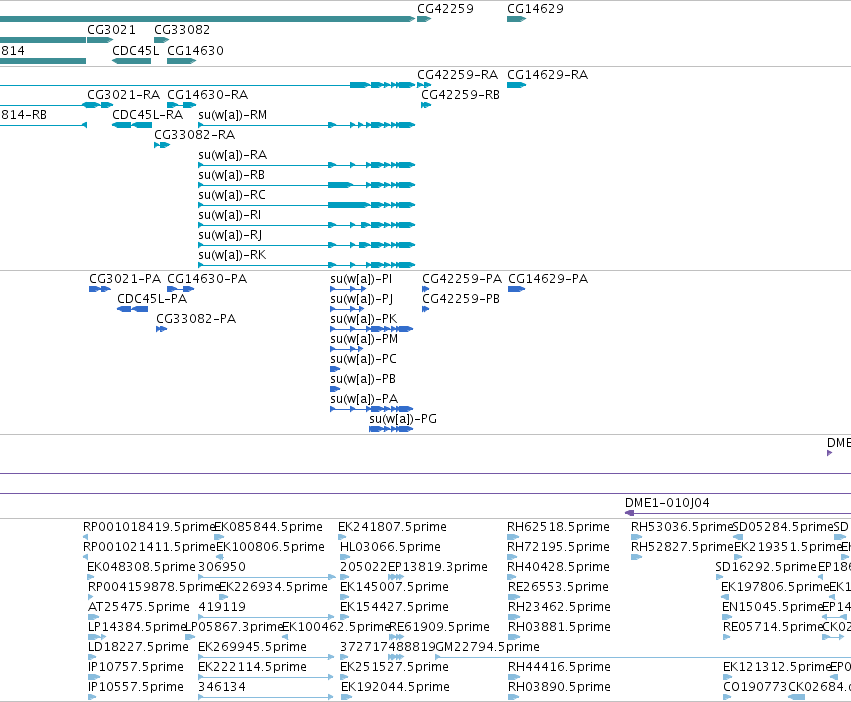Click EST EK048308.5prime

[141, 567]
